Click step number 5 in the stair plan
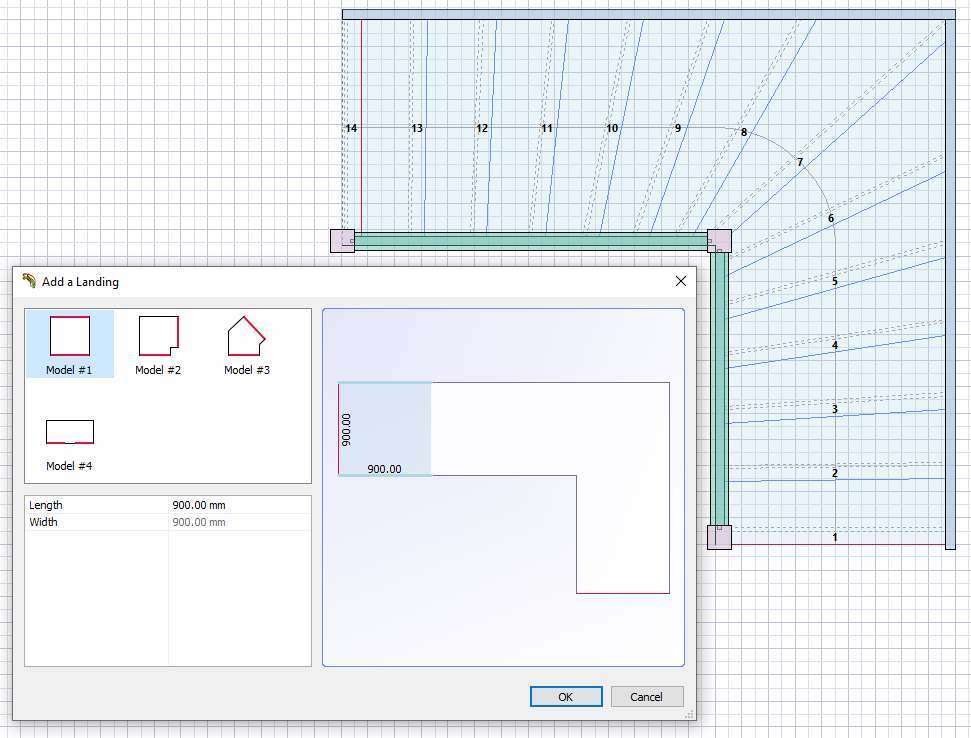This screenshot has width=971, height=738. point(835,282)
